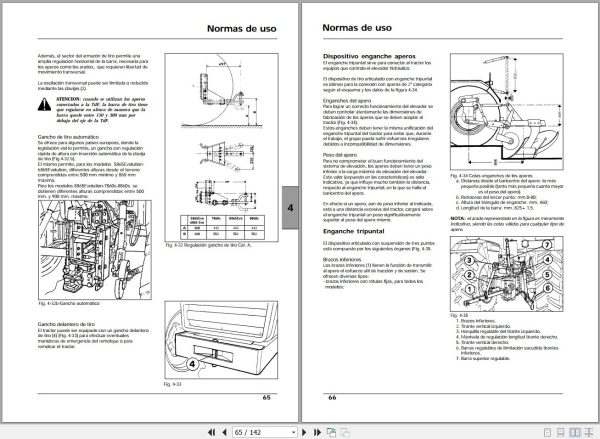Image resolution: width=600 pixels, height=439 pixels.
Task: Click the 'Peso del apero' subheading
Action: coord(340,155)
